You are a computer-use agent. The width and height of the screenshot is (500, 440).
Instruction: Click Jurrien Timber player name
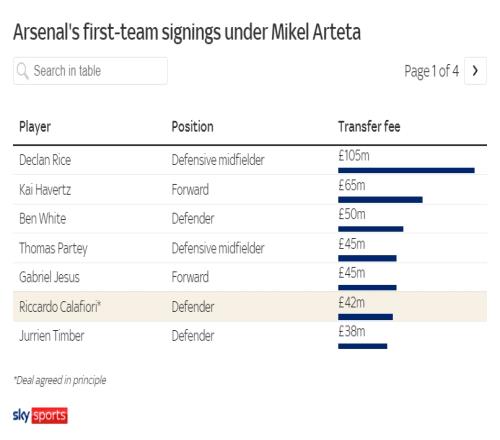click(52, 336)
